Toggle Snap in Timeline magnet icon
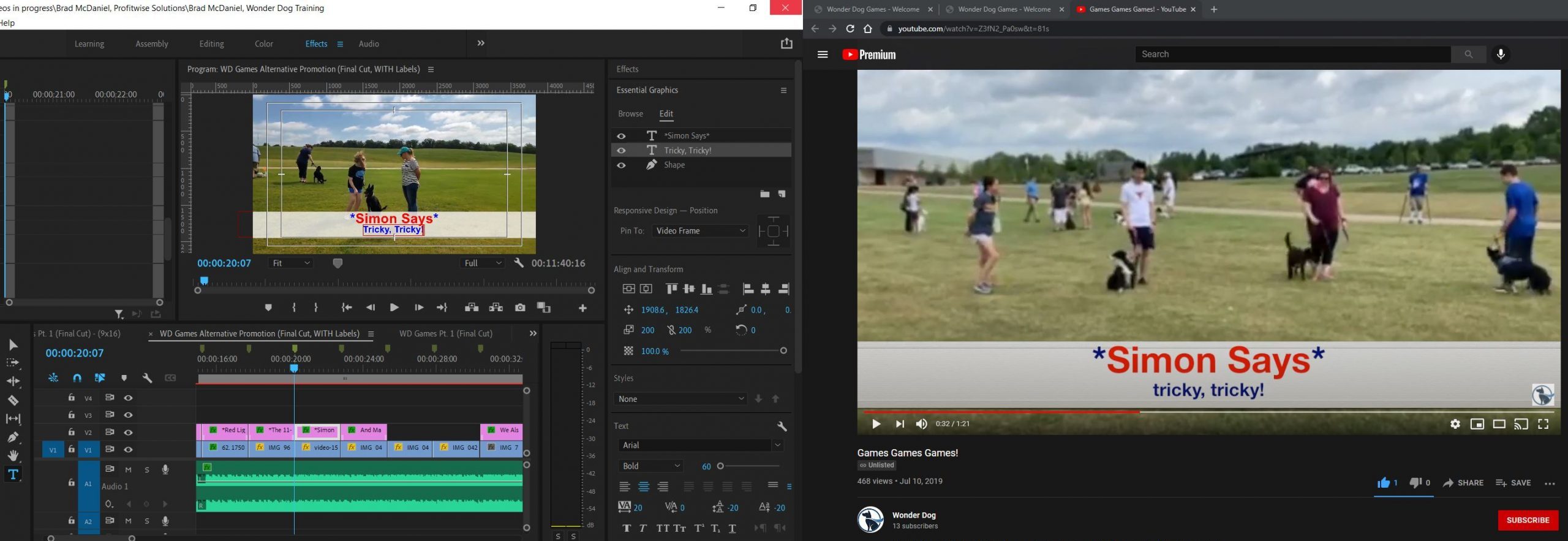 pos(77,378)
